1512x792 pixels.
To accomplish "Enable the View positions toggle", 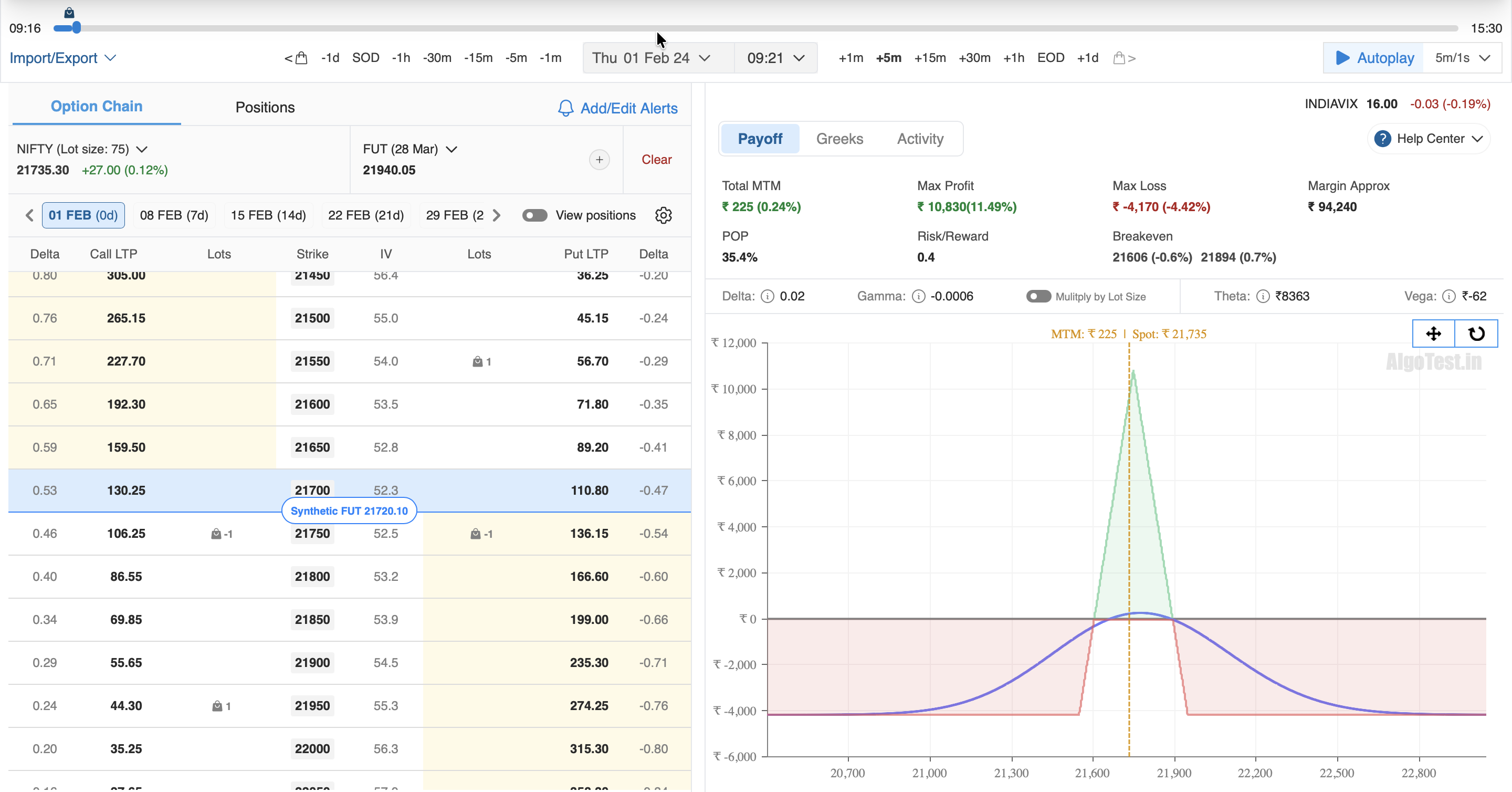I will coord(534,215).
